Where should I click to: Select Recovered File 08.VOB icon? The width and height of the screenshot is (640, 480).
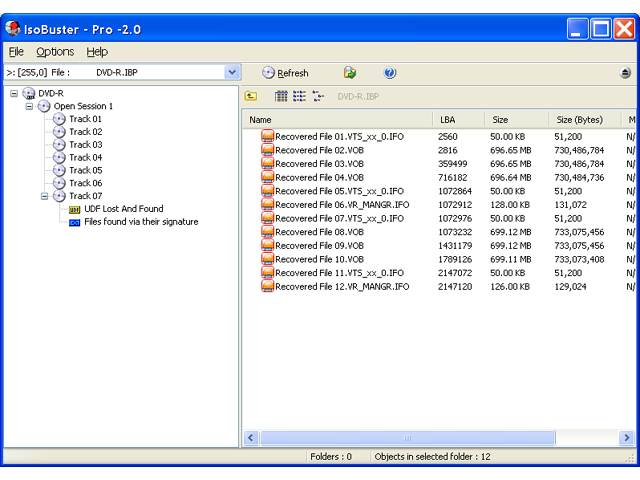click(x=267, y=231)
